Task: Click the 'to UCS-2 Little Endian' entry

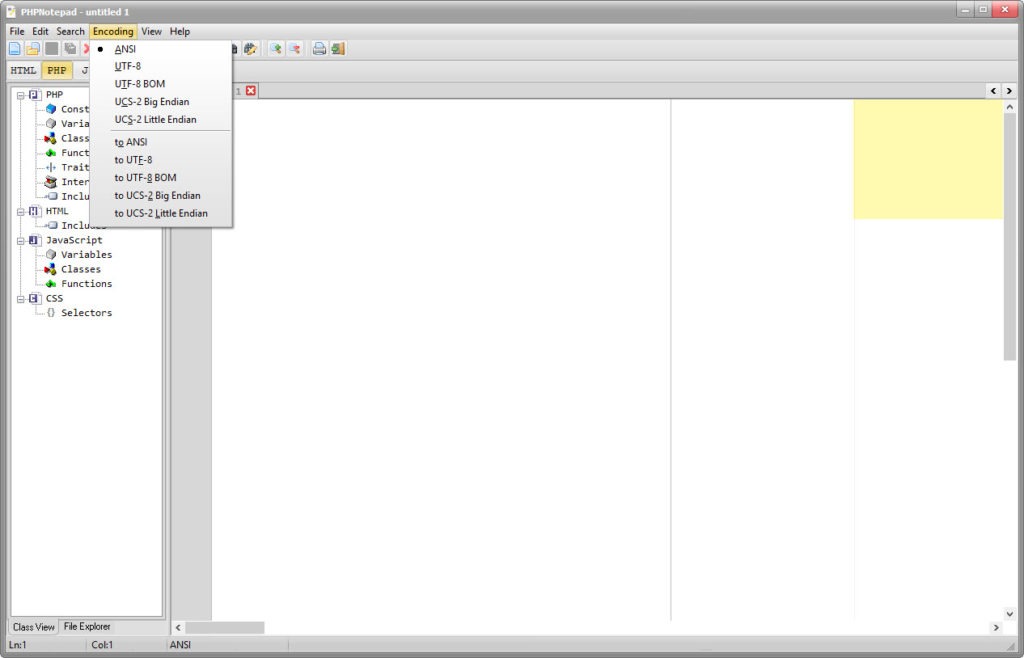Action: 161,213
